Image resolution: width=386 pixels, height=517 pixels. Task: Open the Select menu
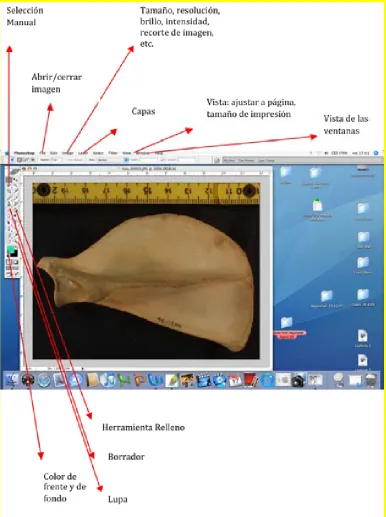click(x=98, y=153)
